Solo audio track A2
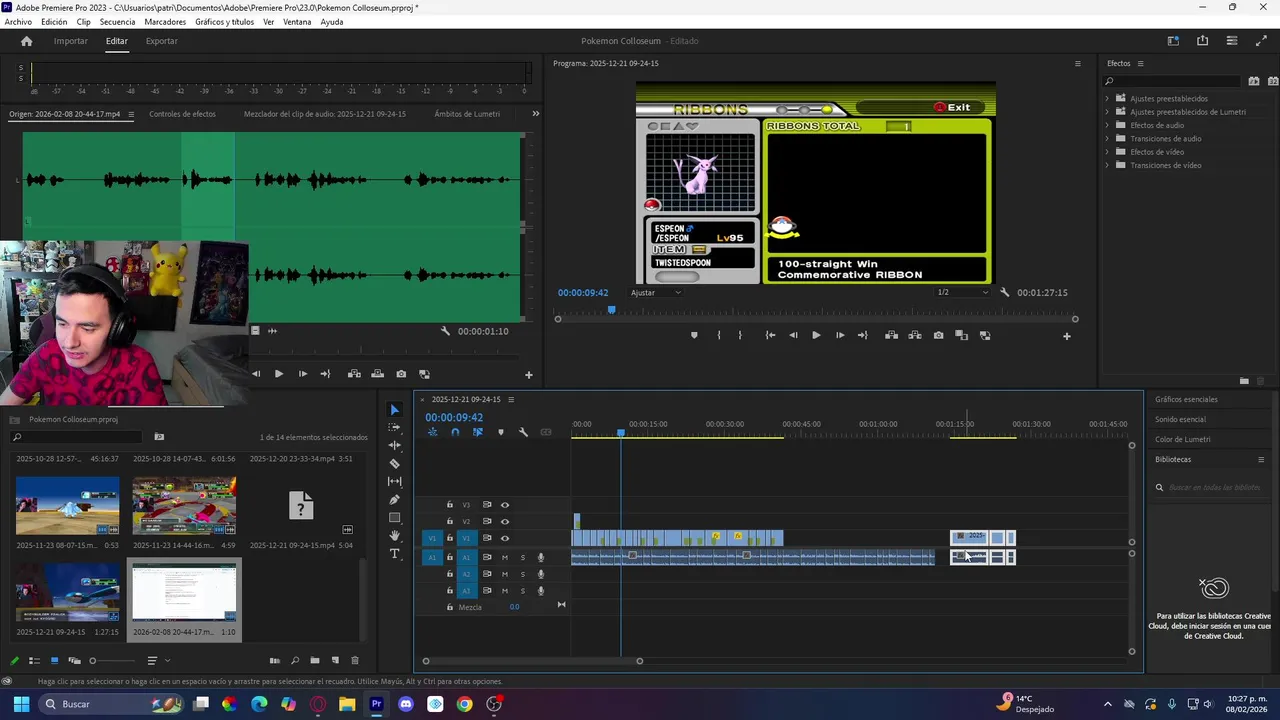The height and width of the screenshot is (720, 1280). click(522, 574)
